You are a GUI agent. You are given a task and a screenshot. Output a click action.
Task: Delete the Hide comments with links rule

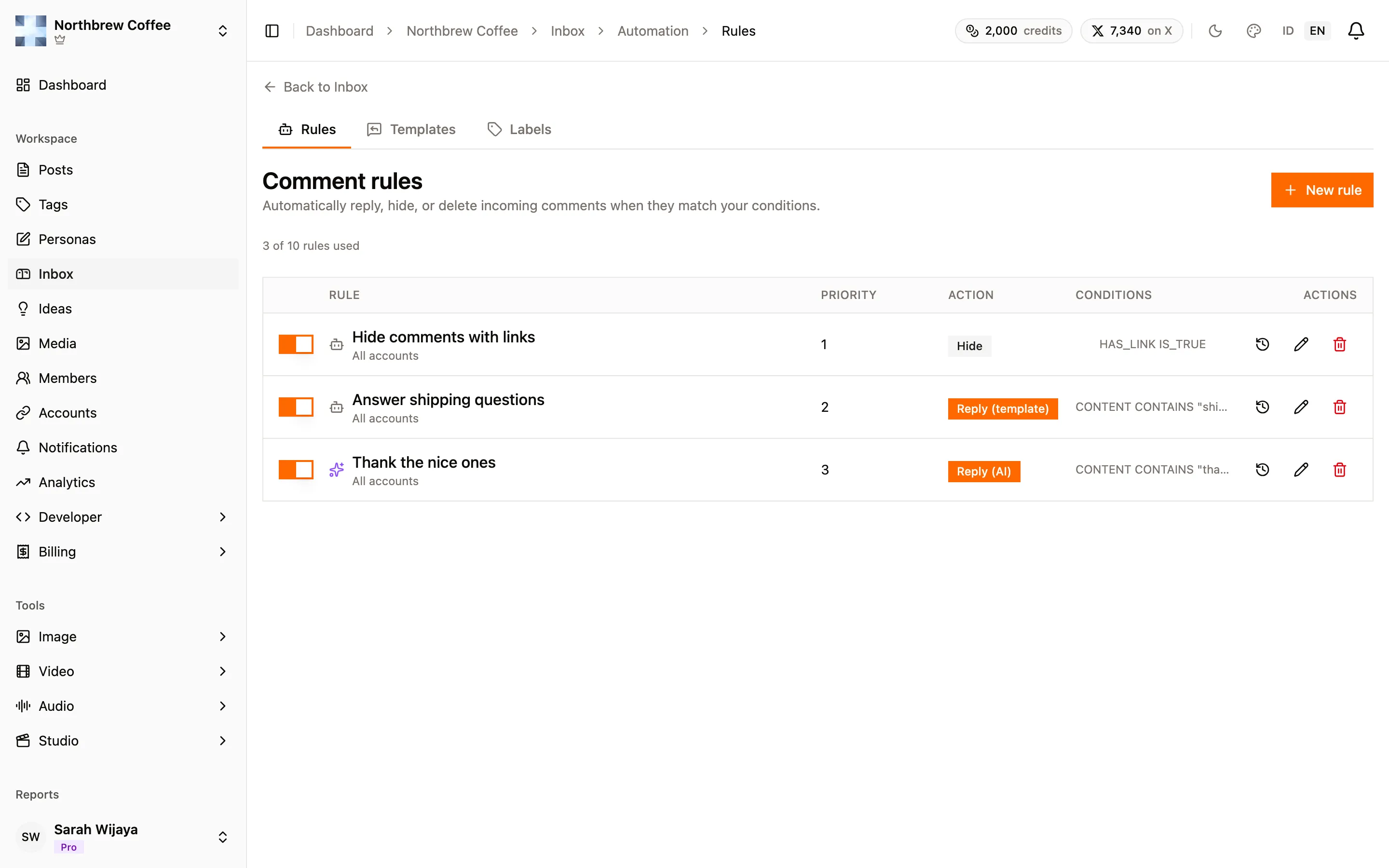[x=1340, y=344]
